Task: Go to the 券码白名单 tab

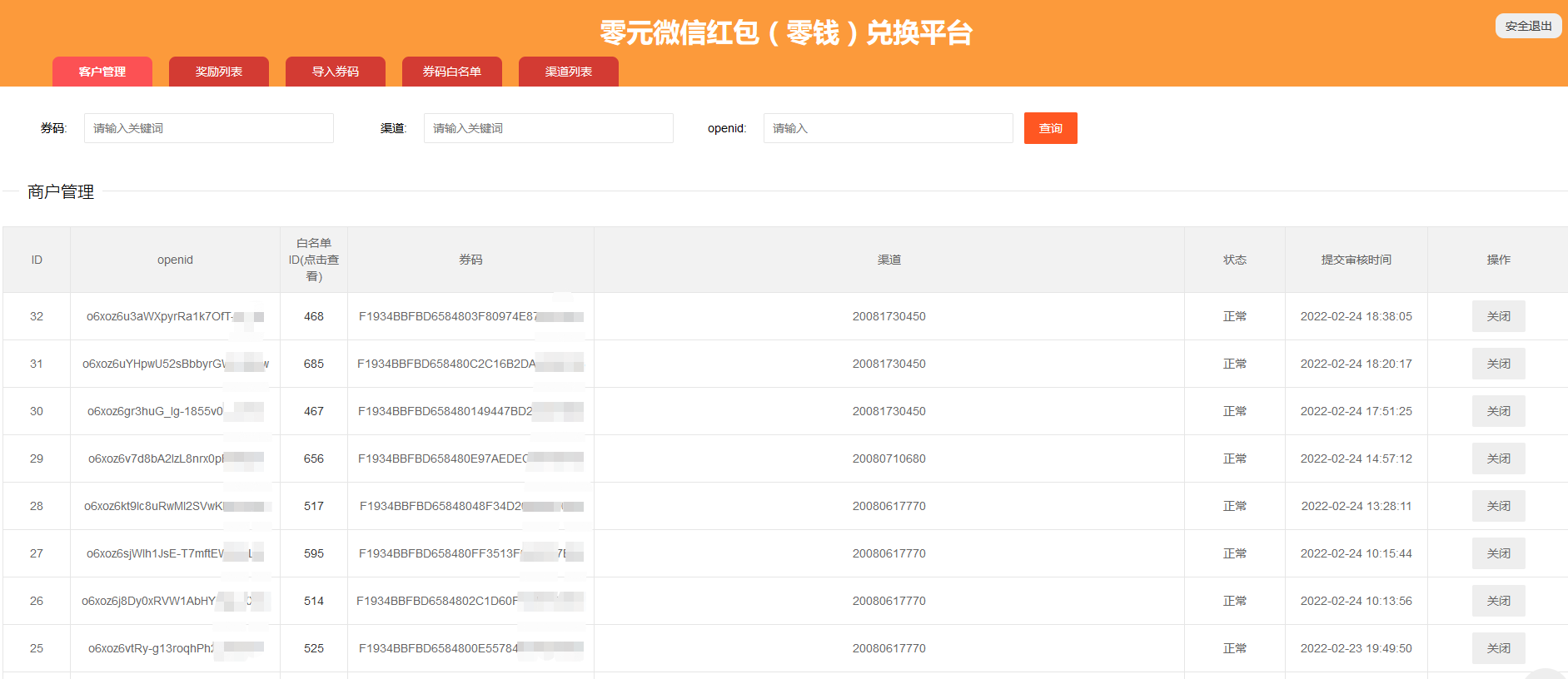Action: (x=452, y=72)
